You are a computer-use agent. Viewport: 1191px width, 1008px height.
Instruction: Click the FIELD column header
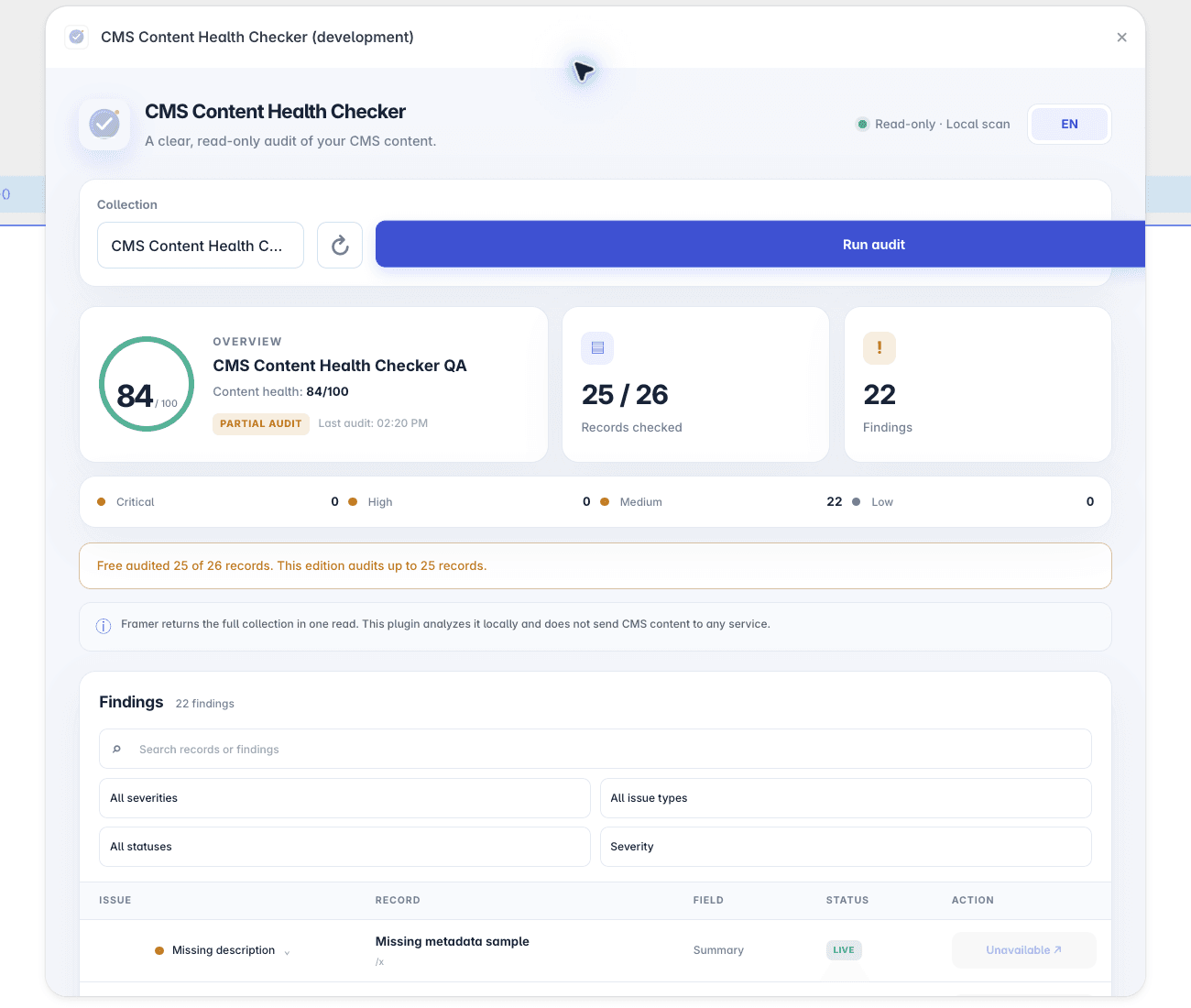point(708,900)
